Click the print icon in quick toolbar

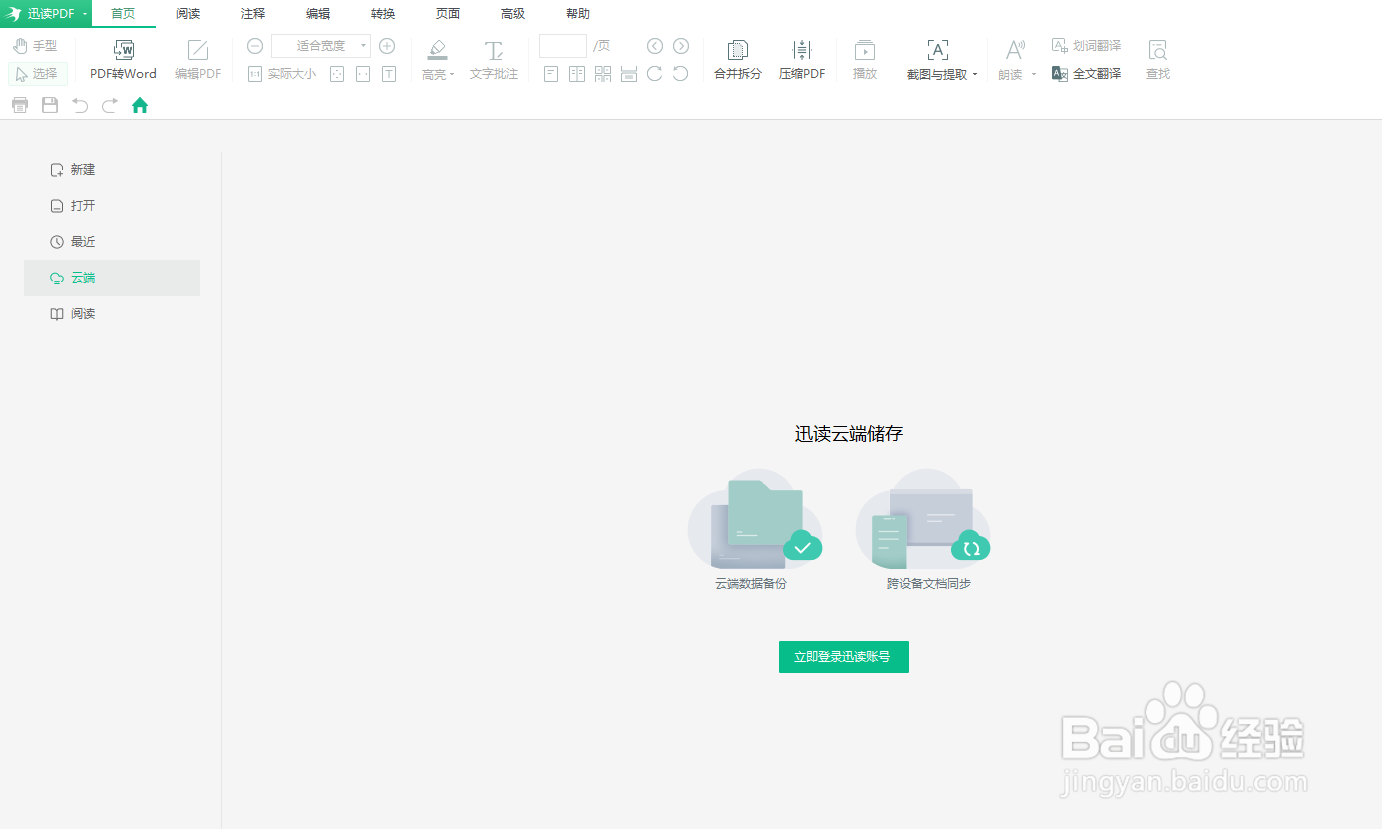tap(20, 105)
